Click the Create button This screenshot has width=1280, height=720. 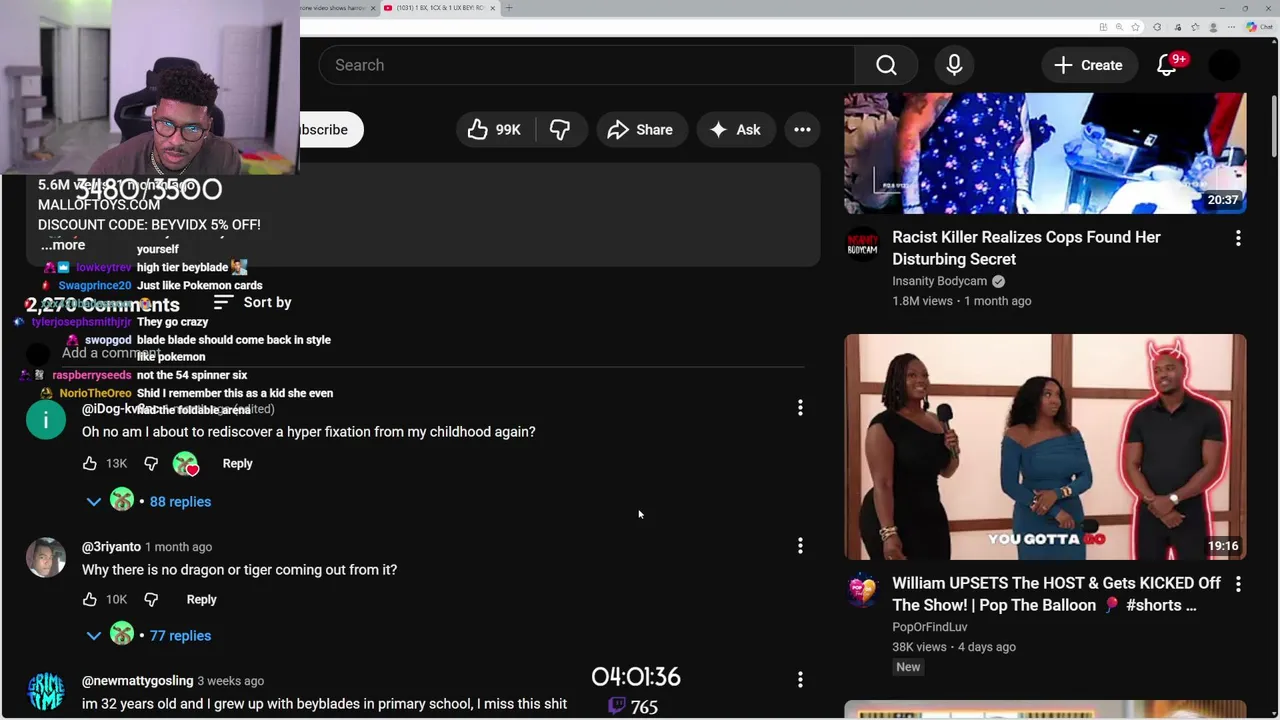[x=1089, y=65]
